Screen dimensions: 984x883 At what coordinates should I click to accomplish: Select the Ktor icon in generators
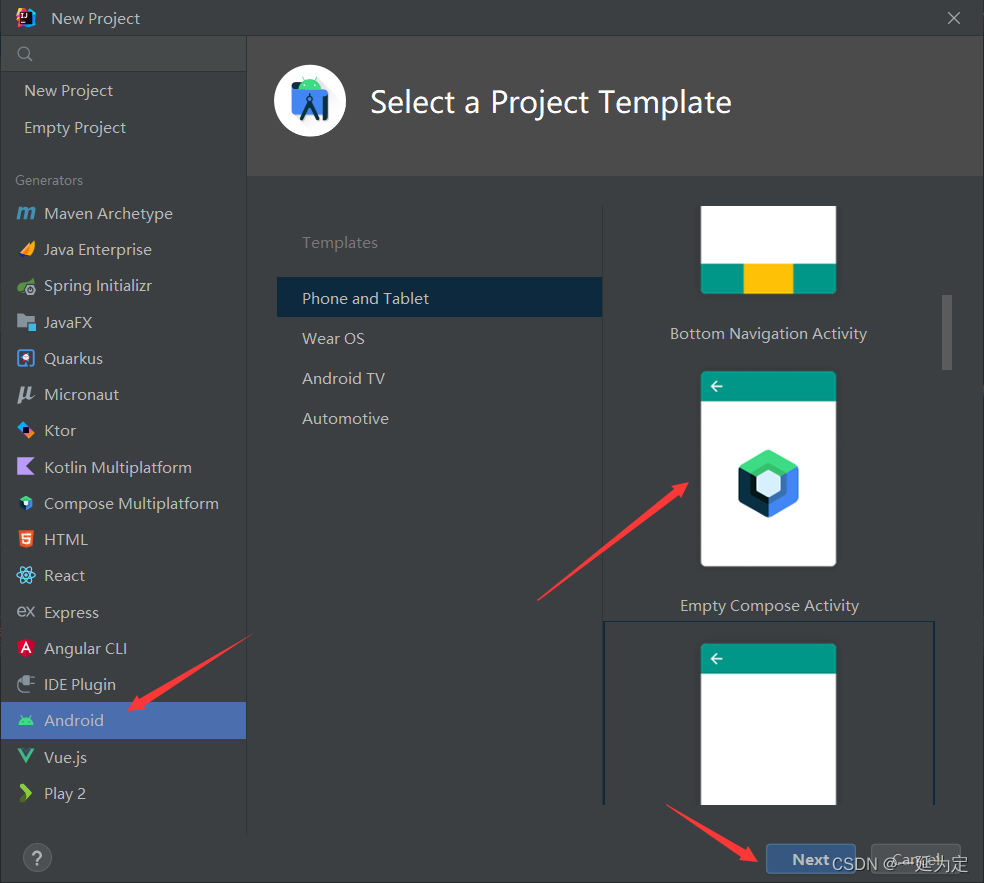26,431
